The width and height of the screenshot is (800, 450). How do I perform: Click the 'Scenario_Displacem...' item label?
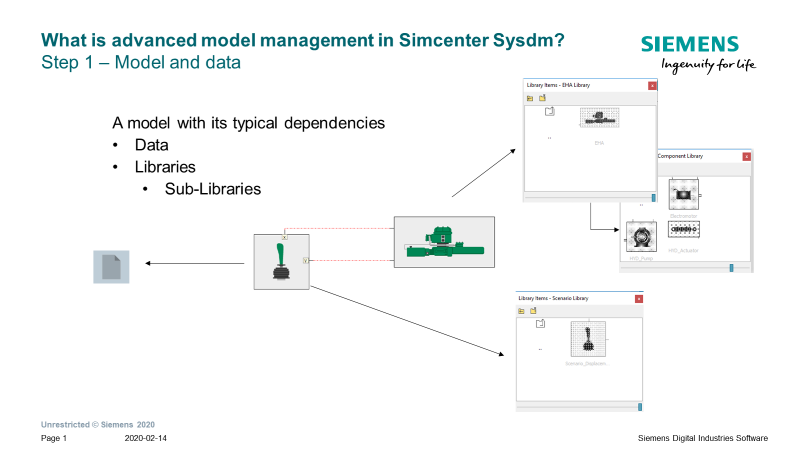(587, 363)
